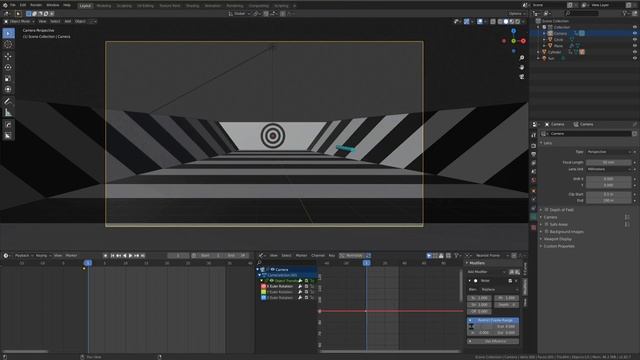640x360 pixels.
Task: Toggle visibility eye of Cylinder in outliner
Action: [635, 52]
